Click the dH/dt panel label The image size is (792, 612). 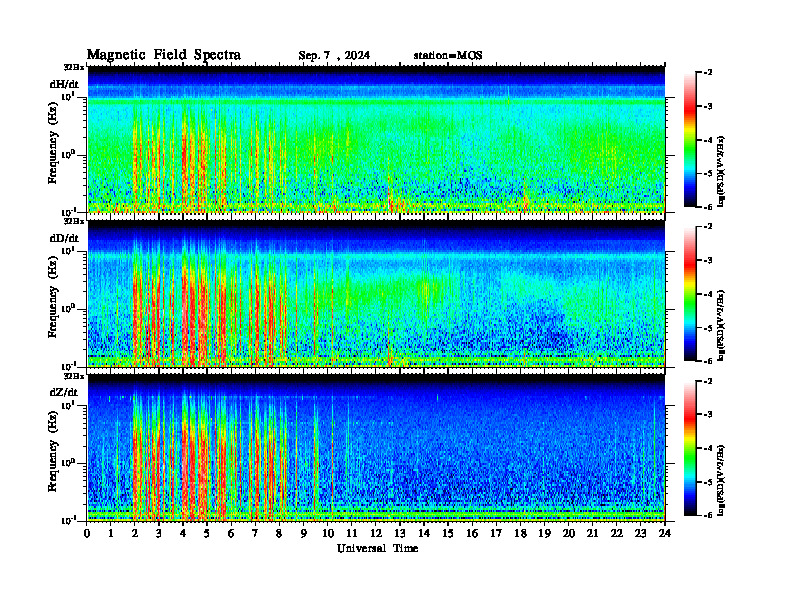pyautogui.click(x=64, y=84)
